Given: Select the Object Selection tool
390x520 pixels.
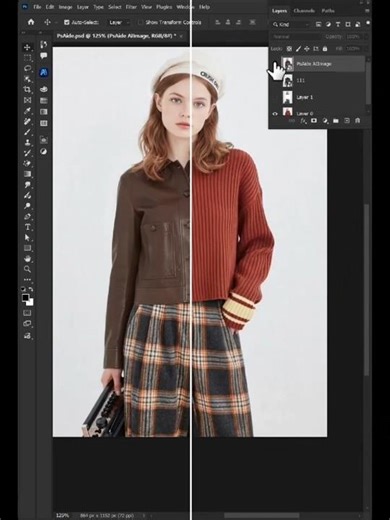Looking at the screenshot, I should click(27, 79).
